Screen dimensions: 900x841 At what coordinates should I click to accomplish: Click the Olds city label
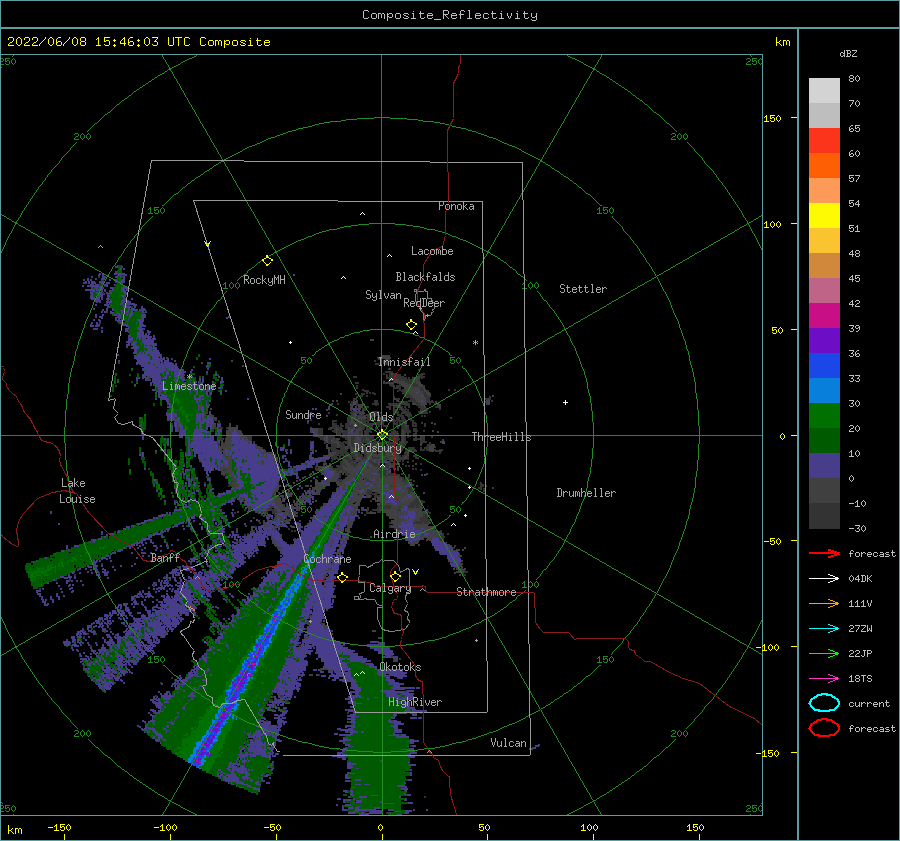point(381,417)
